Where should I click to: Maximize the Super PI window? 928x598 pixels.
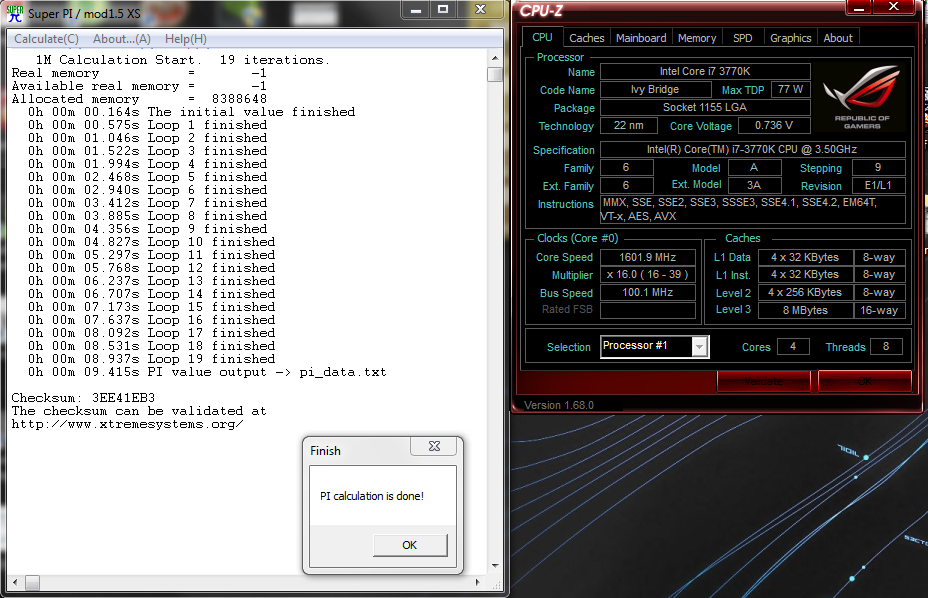point(443,10)
